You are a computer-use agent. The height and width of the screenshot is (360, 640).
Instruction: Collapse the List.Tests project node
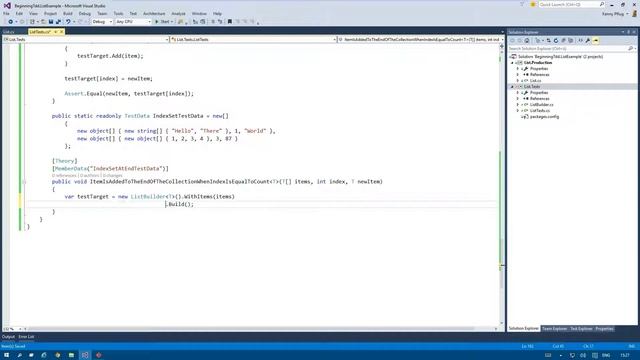click(513, 87)
